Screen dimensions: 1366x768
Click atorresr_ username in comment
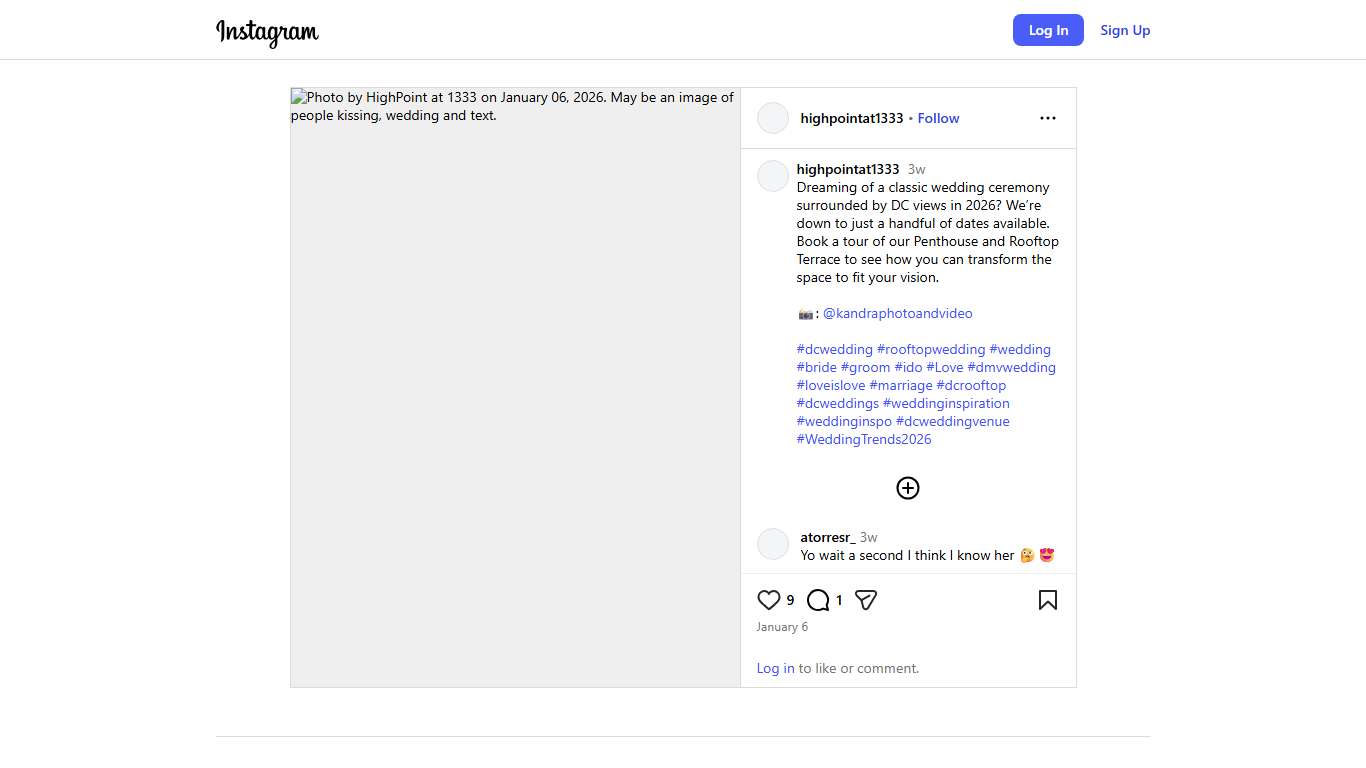[x=827, y=537]
